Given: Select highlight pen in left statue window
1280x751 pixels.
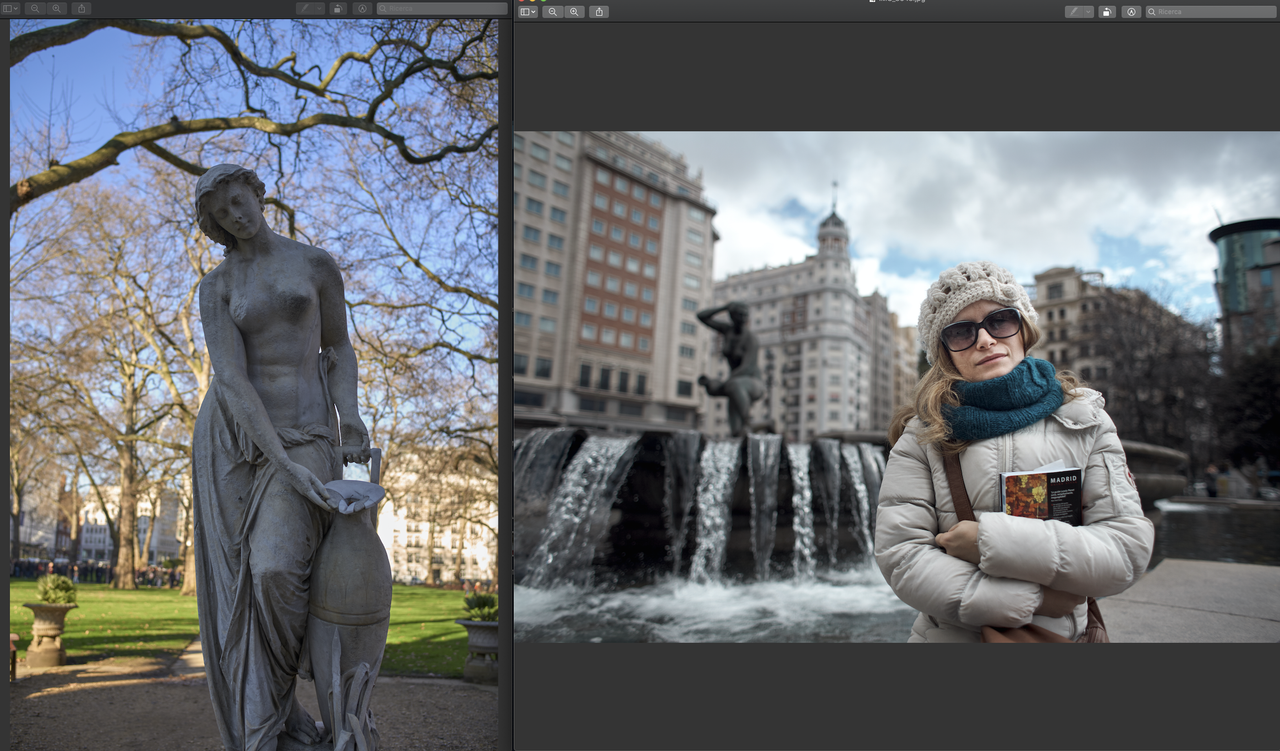Looking at the screenshot, I should [x=305, y=8].
